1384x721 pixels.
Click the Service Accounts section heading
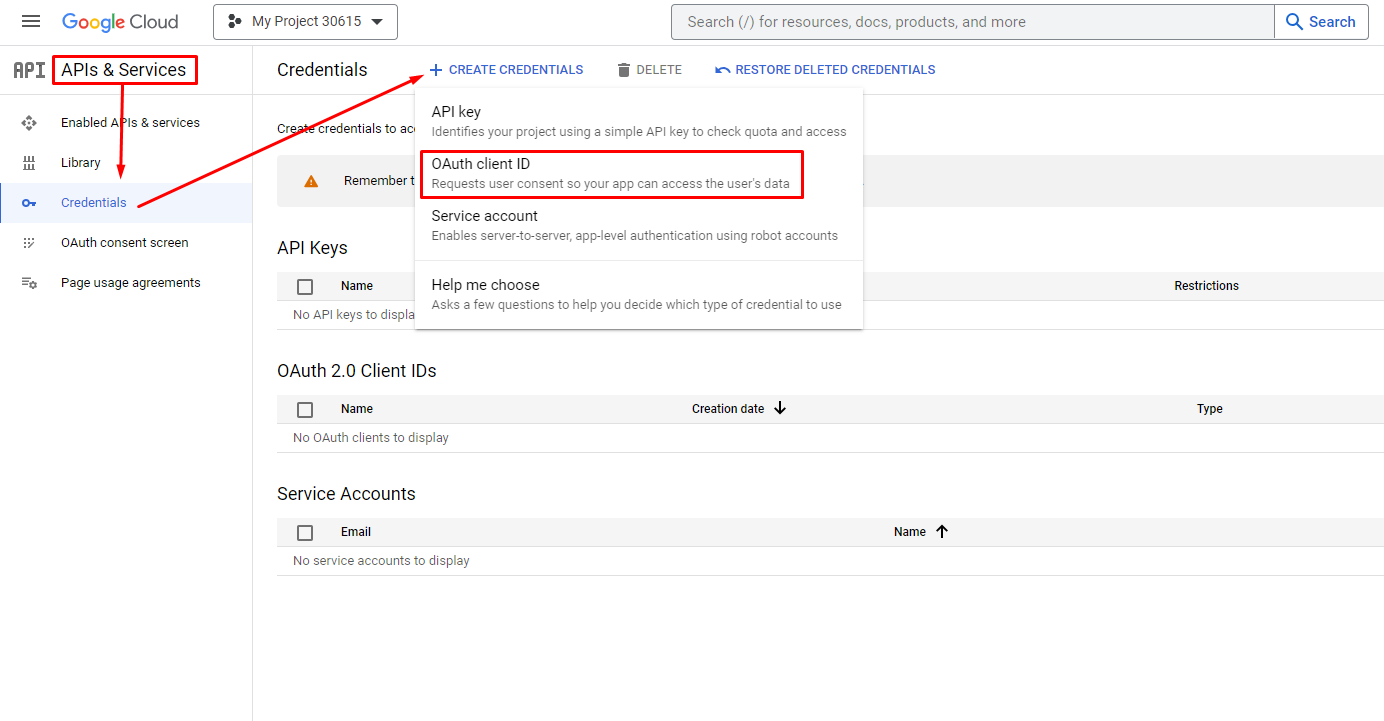(346, 494)
